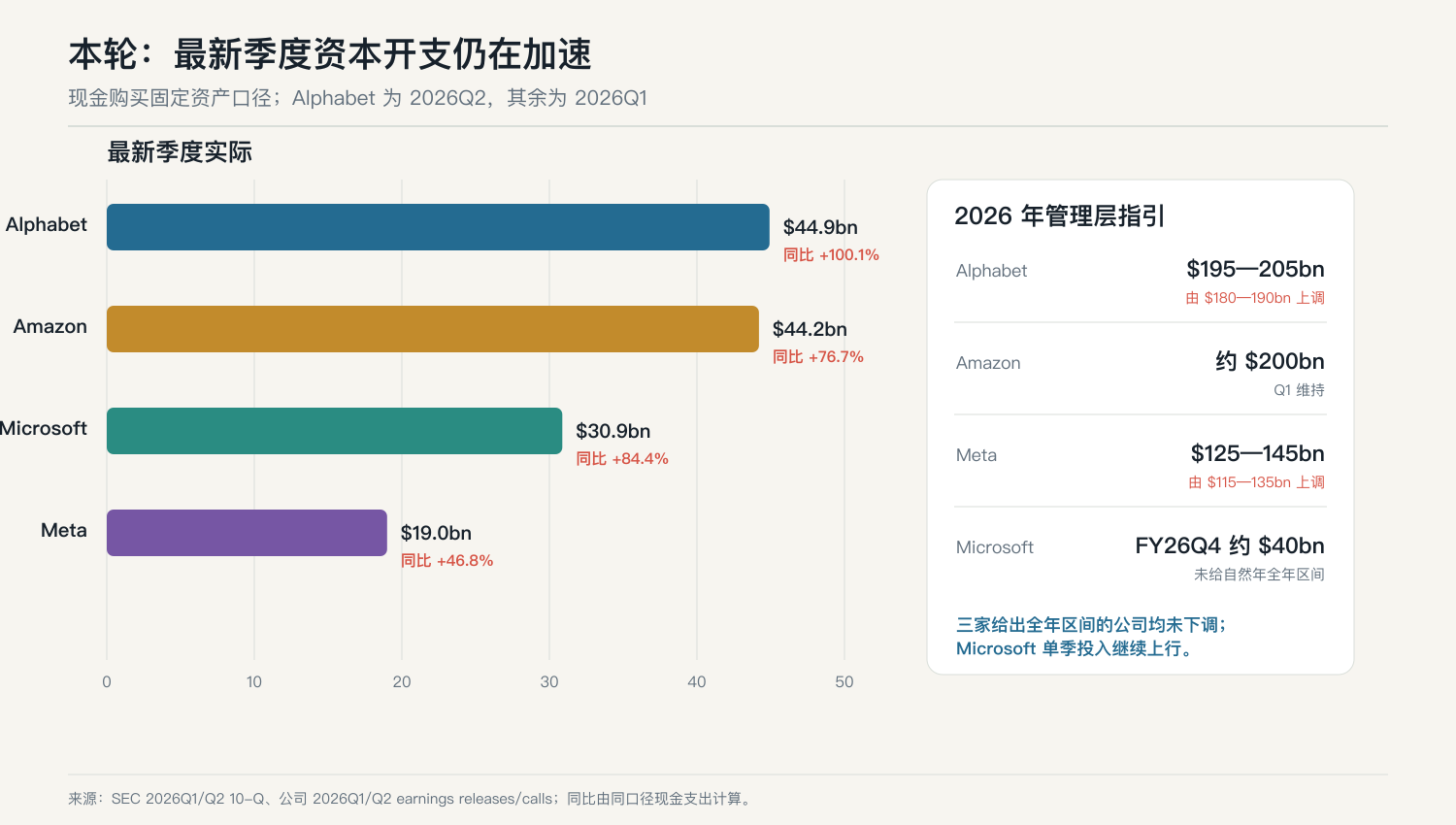Click the $125—145bn guidance figure

click(x=1258, y=453)
